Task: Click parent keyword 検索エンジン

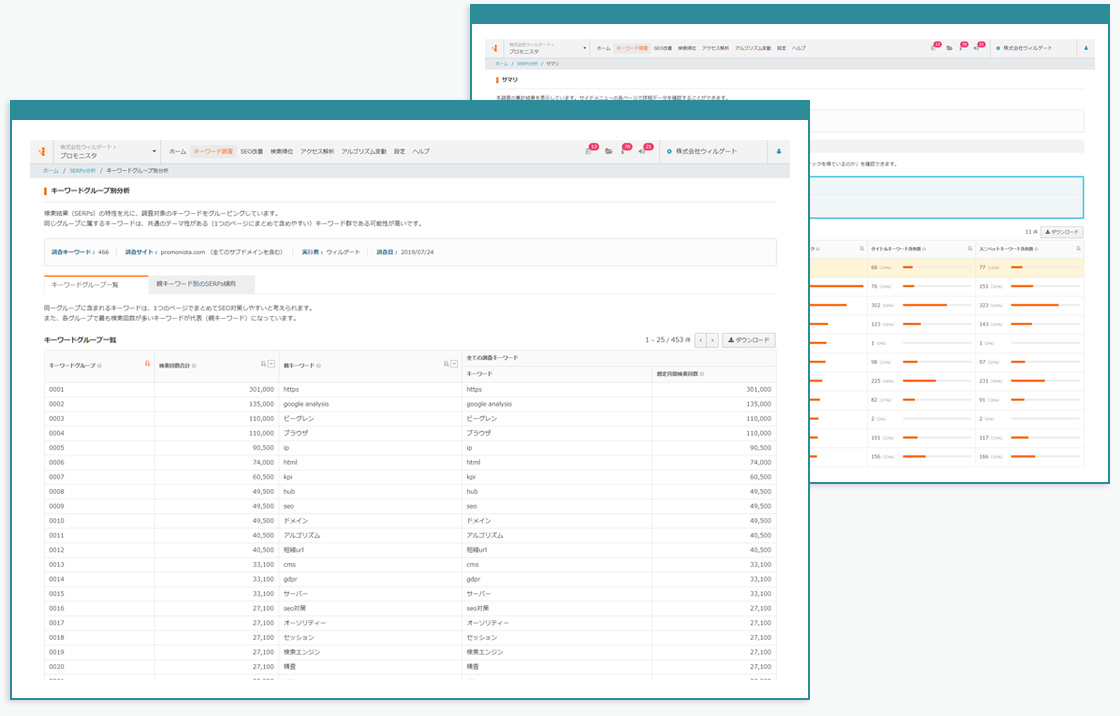Action: 301,652
